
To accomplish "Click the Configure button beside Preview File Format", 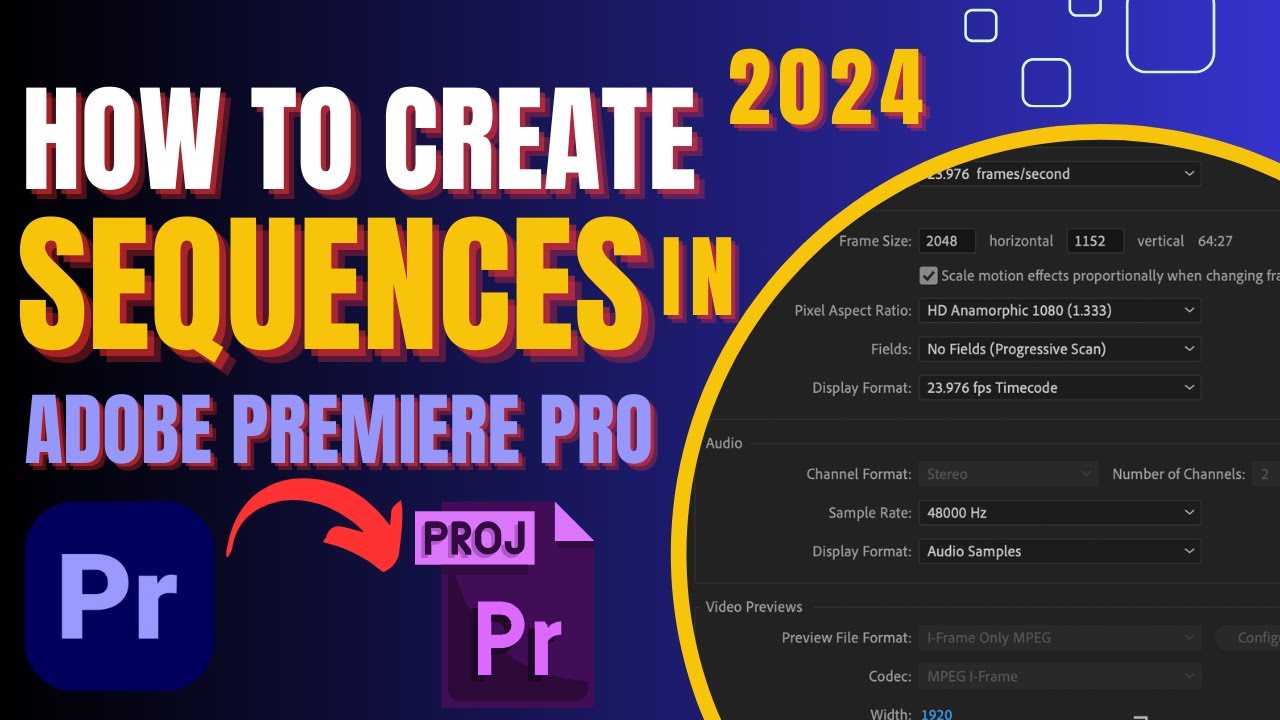I will click(x=1248, y=637).
